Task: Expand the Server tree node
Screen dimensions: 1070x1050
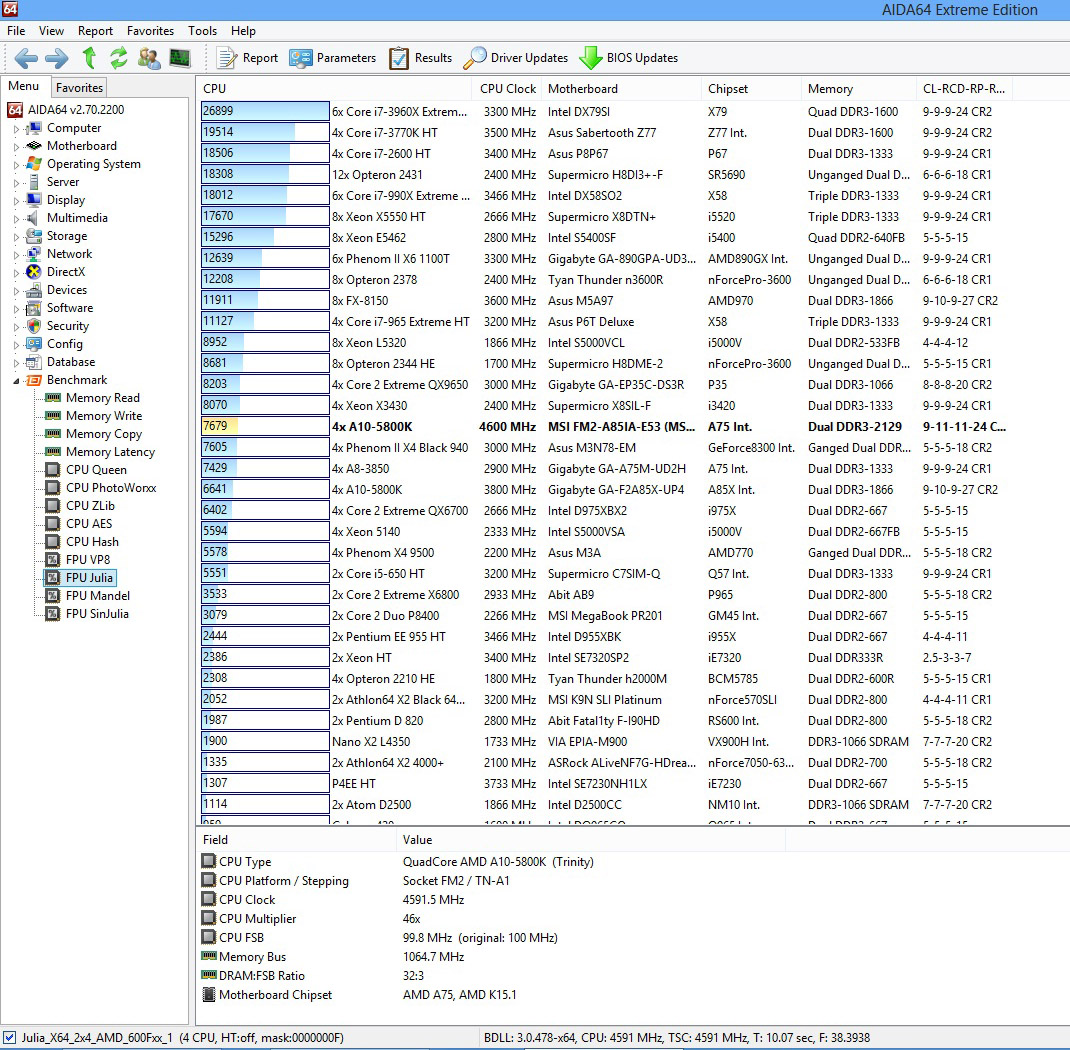Action: (x=16, y=182)
